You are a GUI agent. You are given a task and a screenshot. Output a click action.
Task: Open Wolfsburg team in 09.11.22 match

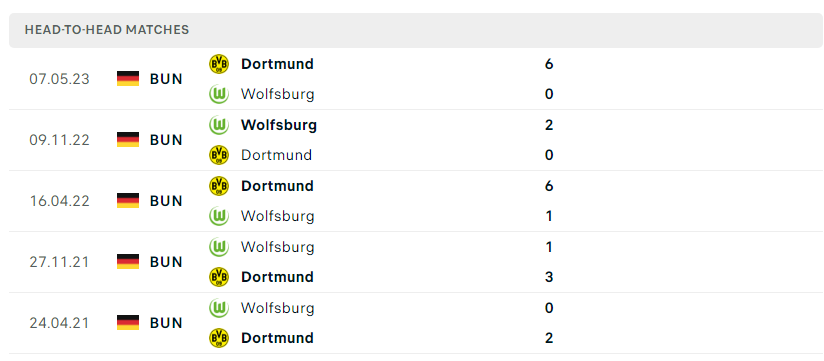coord(279,125)
